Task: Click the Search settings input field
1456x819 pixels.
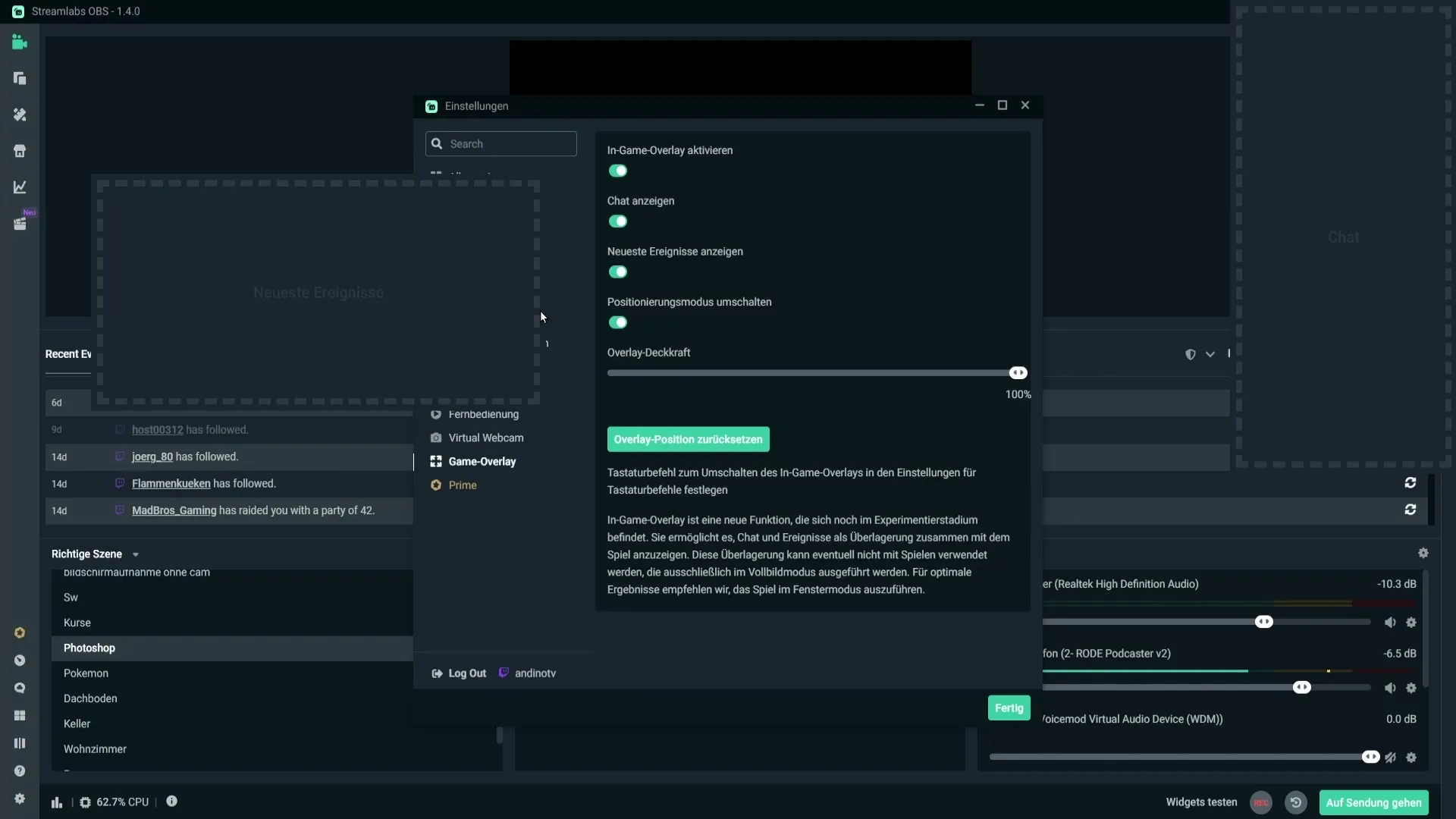Action: coord(501,143)
